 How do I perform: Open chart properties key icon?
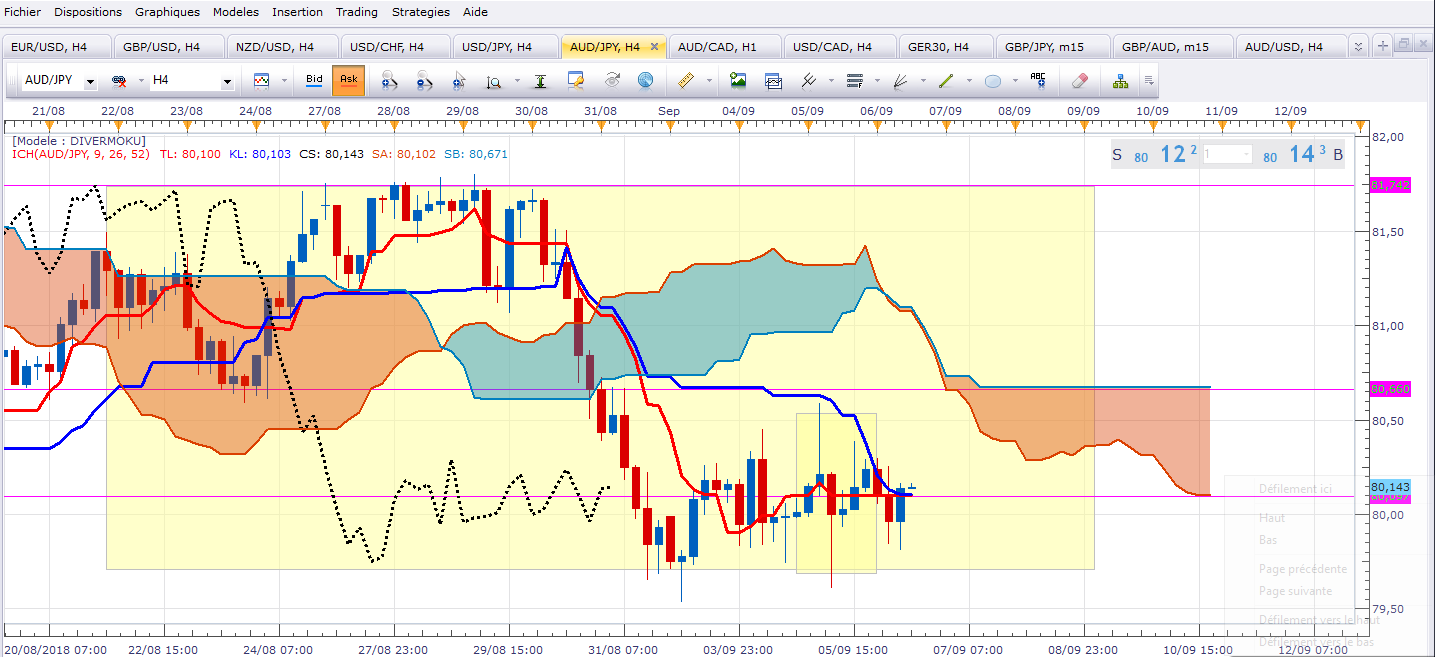click(x=576, y=81)
